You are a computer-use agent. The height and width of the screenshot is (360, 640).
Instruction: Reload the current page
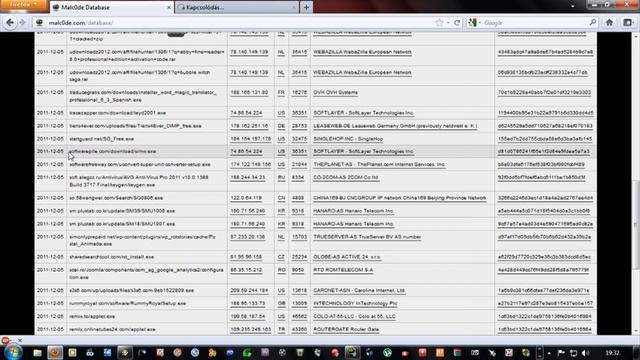coord(457,23)
